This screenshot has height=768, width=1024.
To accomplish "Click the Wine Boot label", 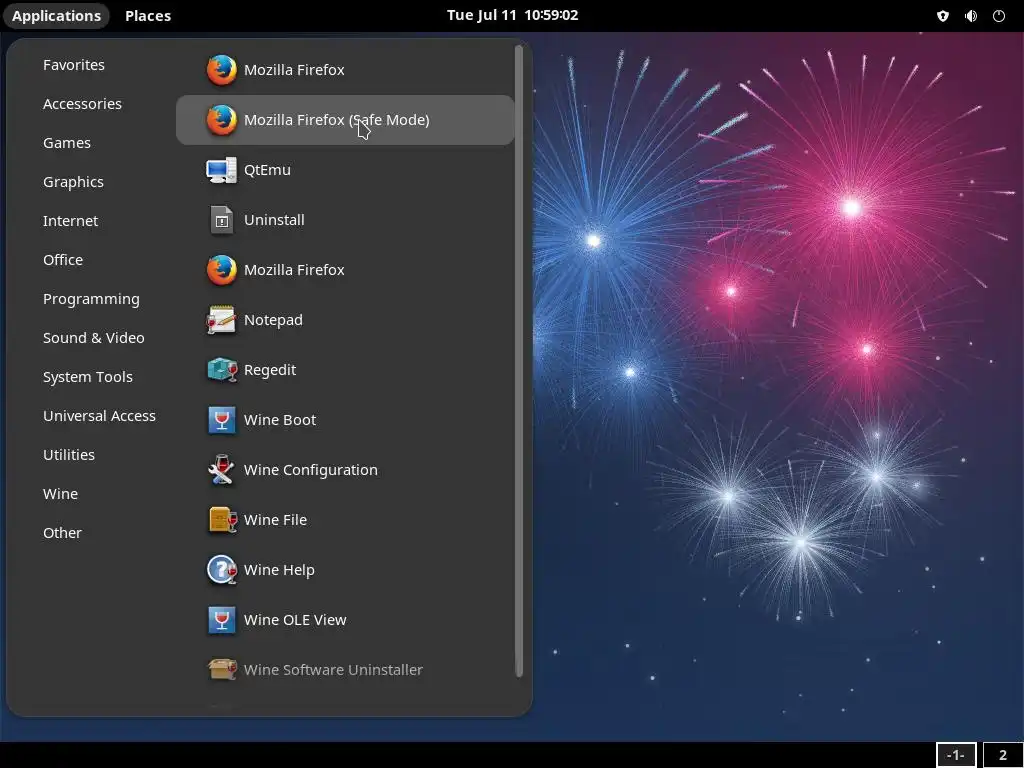I will coord(280,420).
